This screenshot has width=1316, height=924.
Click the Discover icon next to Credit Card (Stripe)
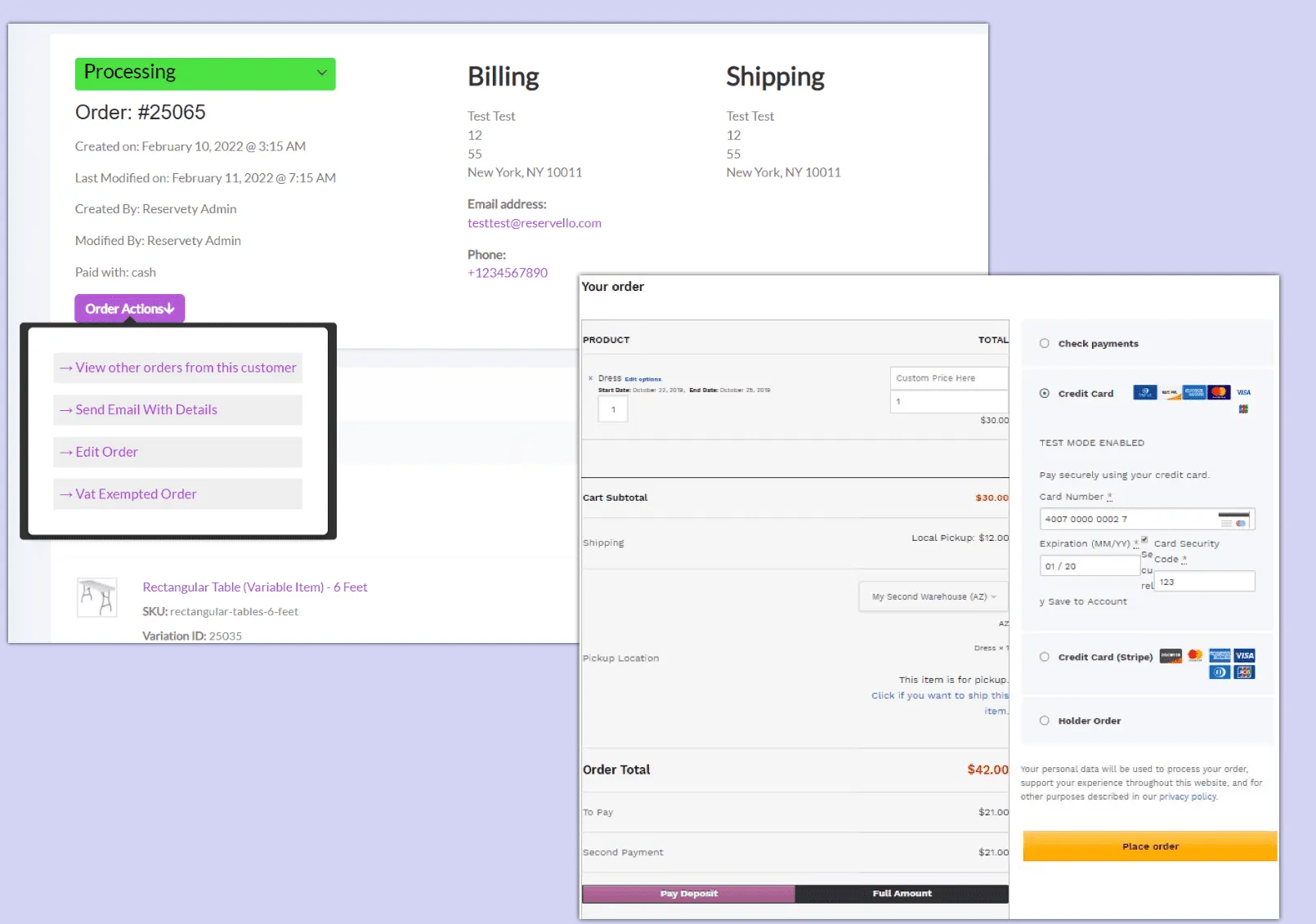1171,655
